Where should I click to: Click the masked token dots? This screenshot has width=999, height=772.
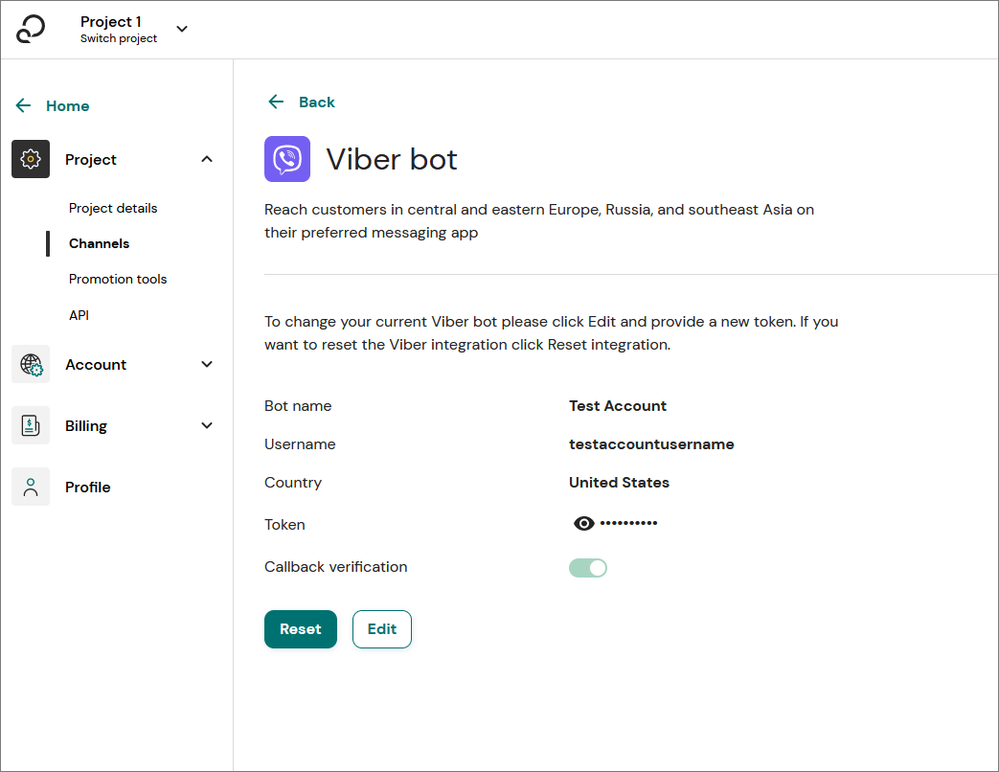629,523
